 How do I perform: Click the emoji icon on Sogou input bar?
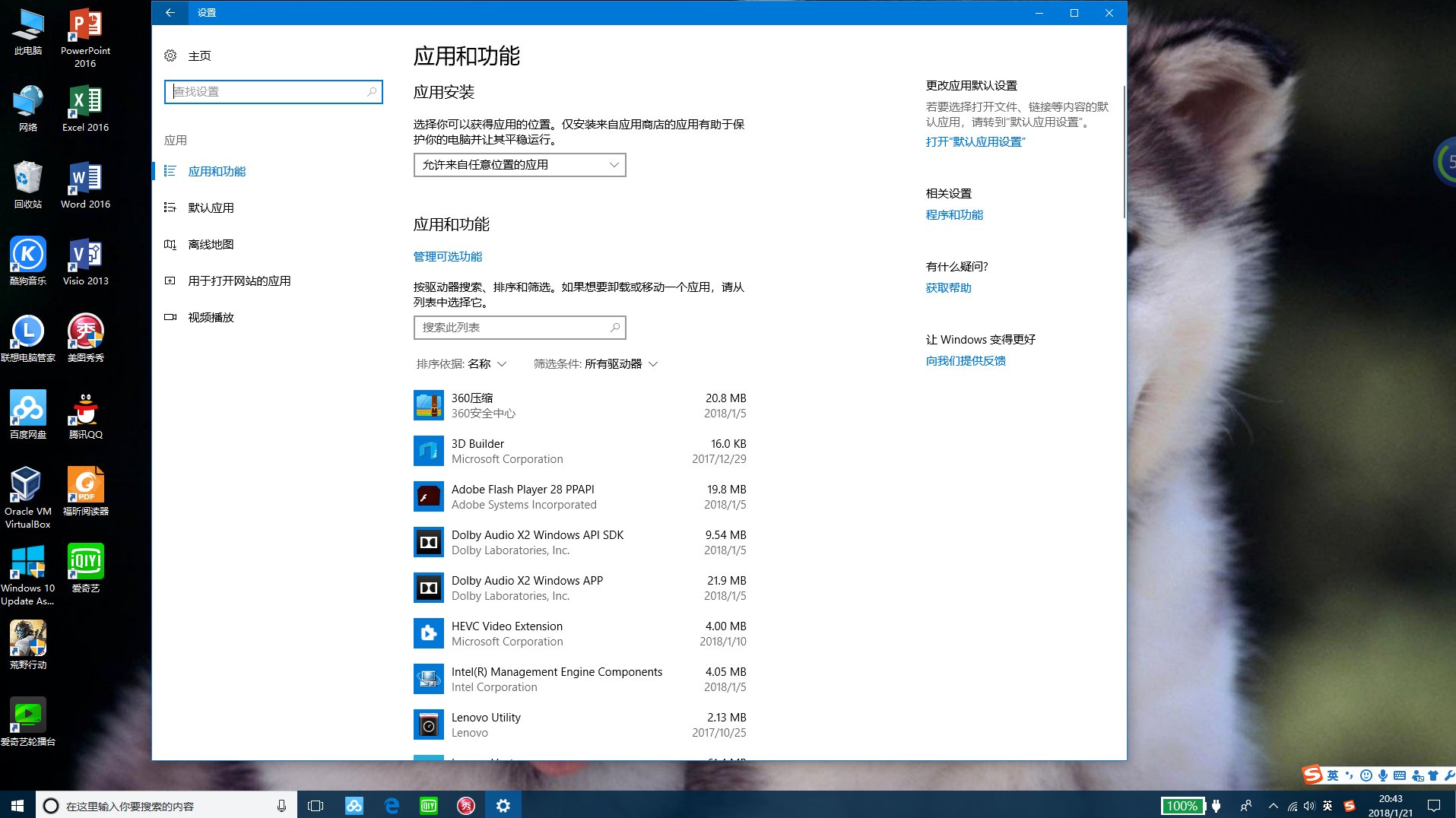[x=1366, y=775]
